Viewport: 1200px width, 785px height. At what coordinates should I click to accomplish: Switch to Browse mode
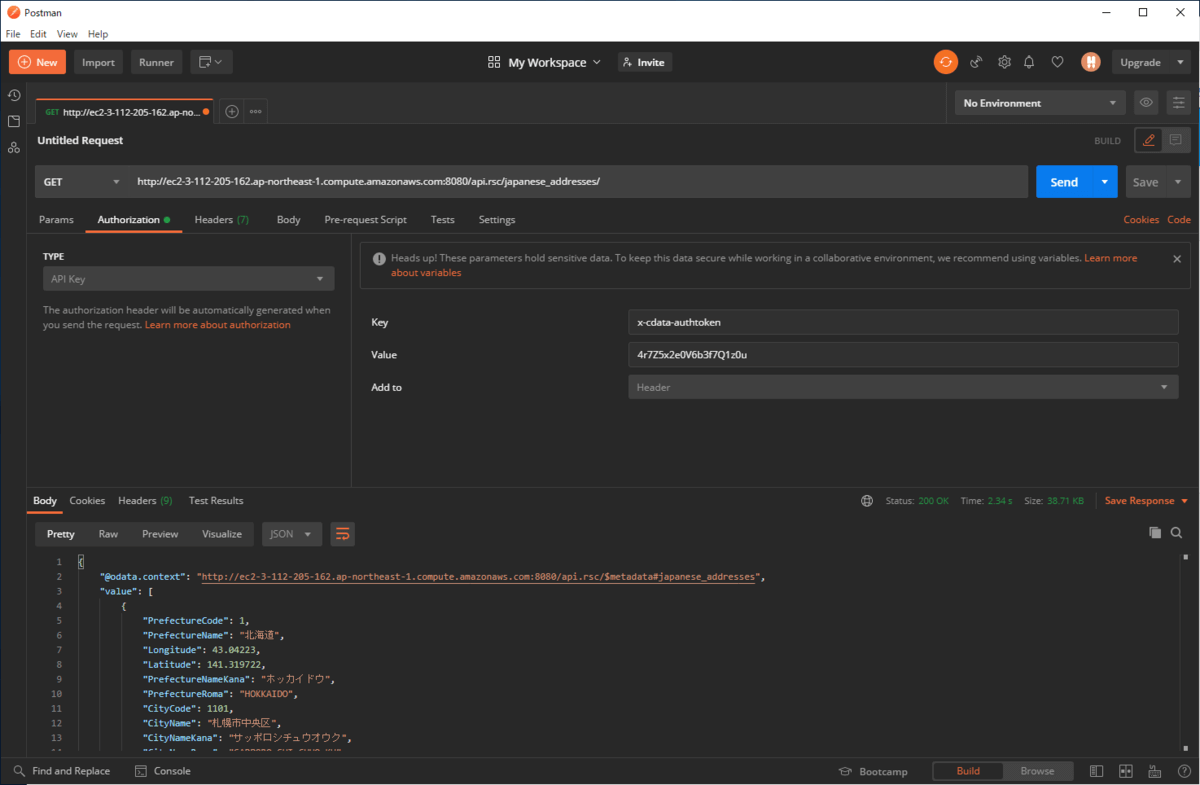1037,771
